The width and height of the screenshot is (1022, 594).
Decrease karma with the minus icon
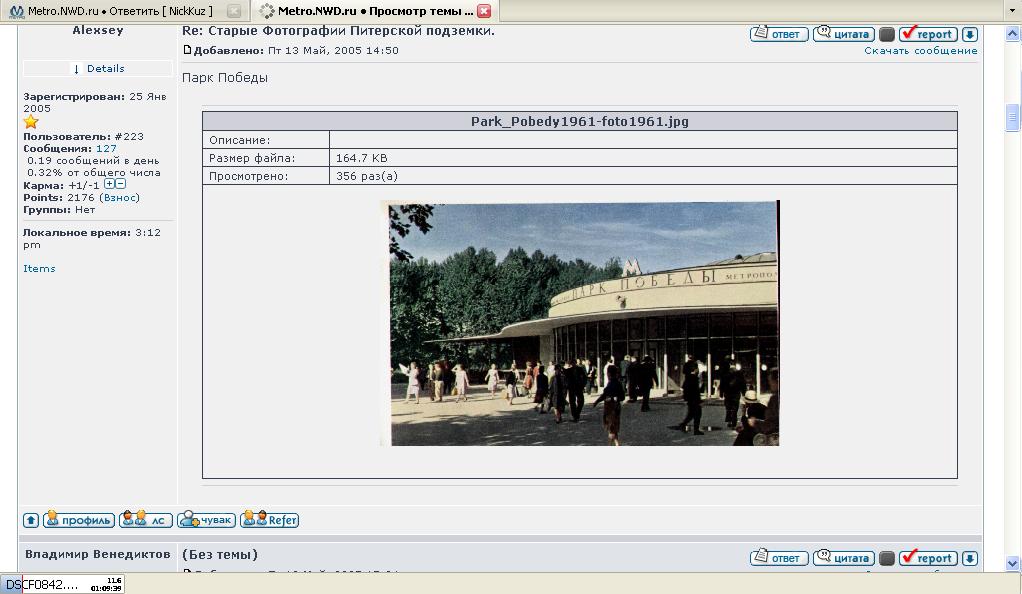click(121, 184)
